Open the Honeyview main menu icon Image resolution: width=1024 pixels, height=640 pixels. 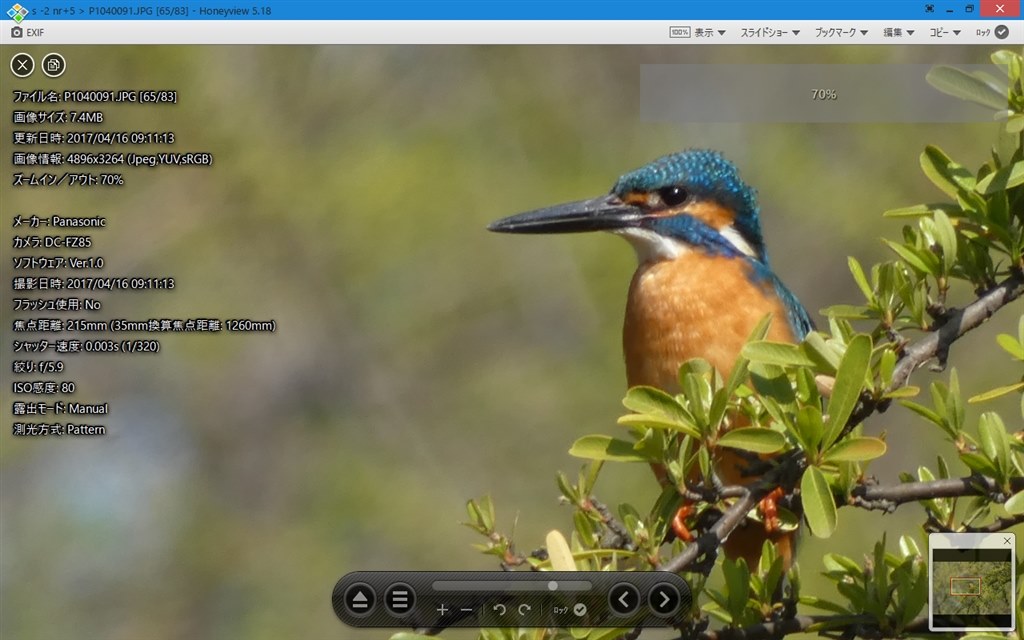point(400,598)
